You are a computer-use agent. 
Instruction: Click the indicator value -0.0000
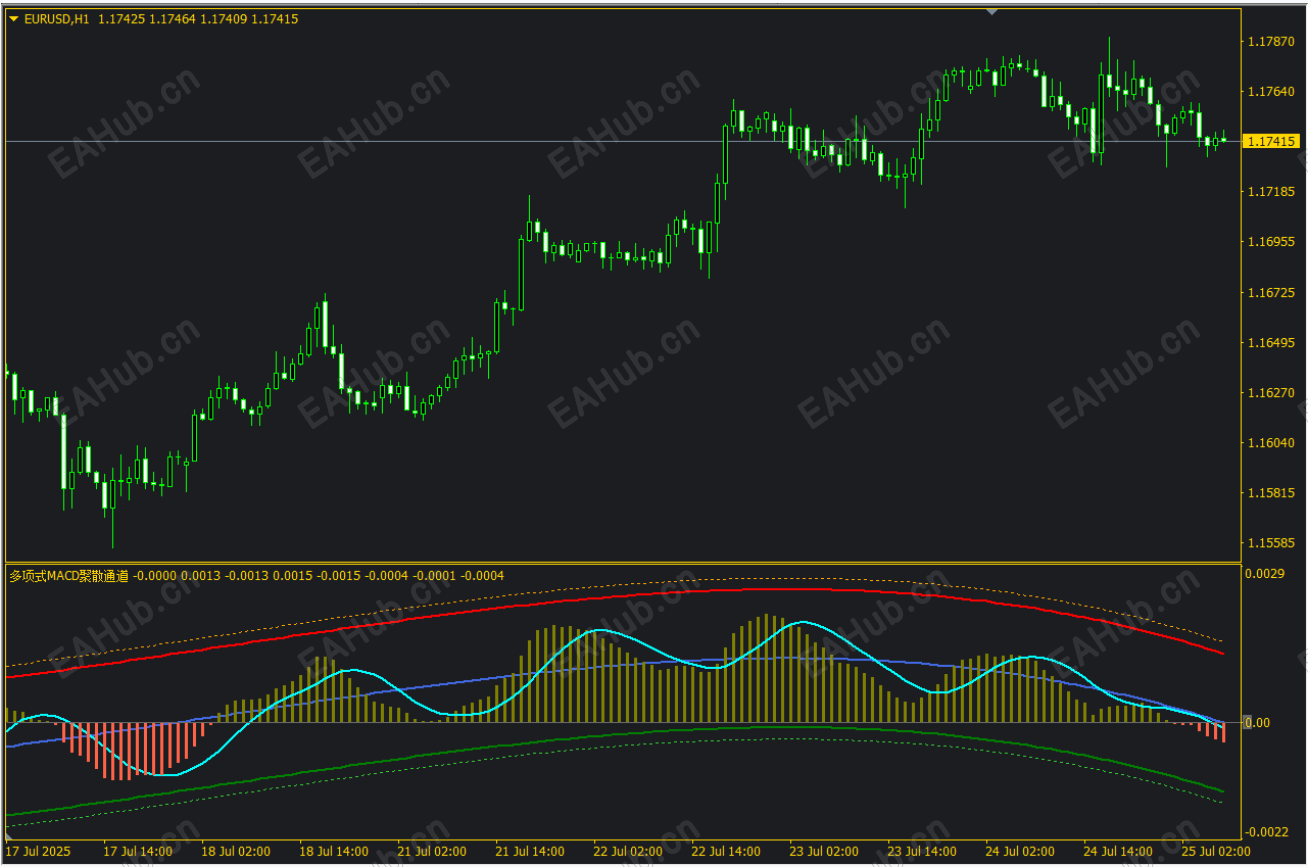click(154, 576)
